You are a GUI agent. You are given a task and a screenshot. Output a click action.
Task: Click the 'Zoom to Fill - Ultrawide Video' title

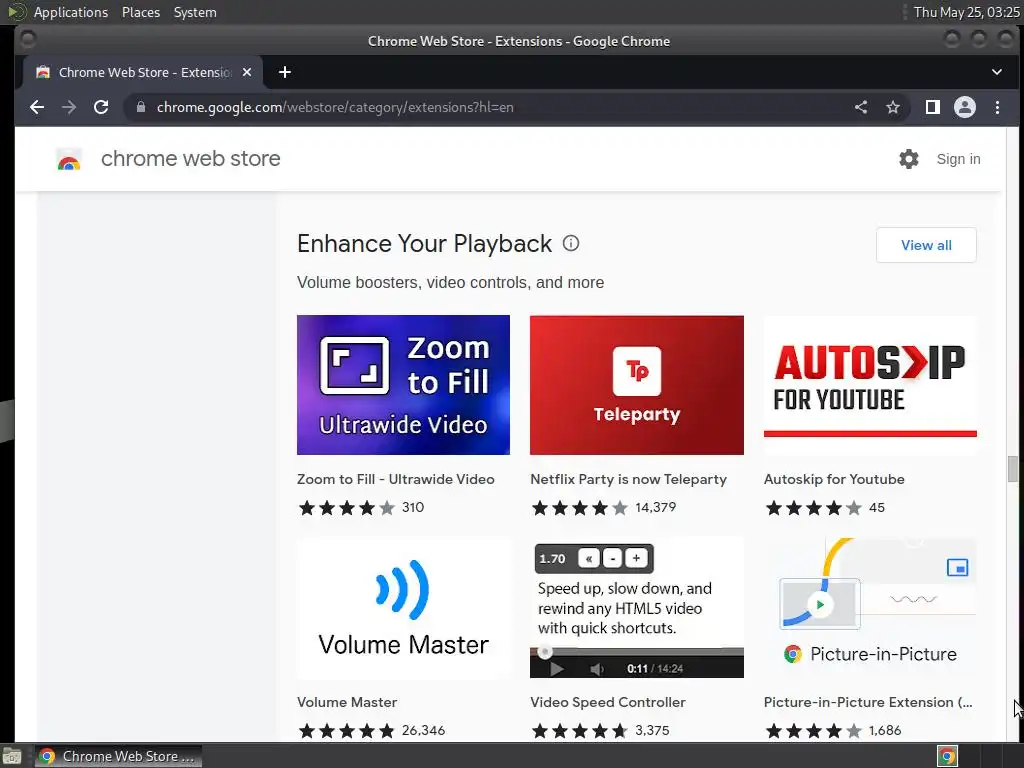pos(396,479)
